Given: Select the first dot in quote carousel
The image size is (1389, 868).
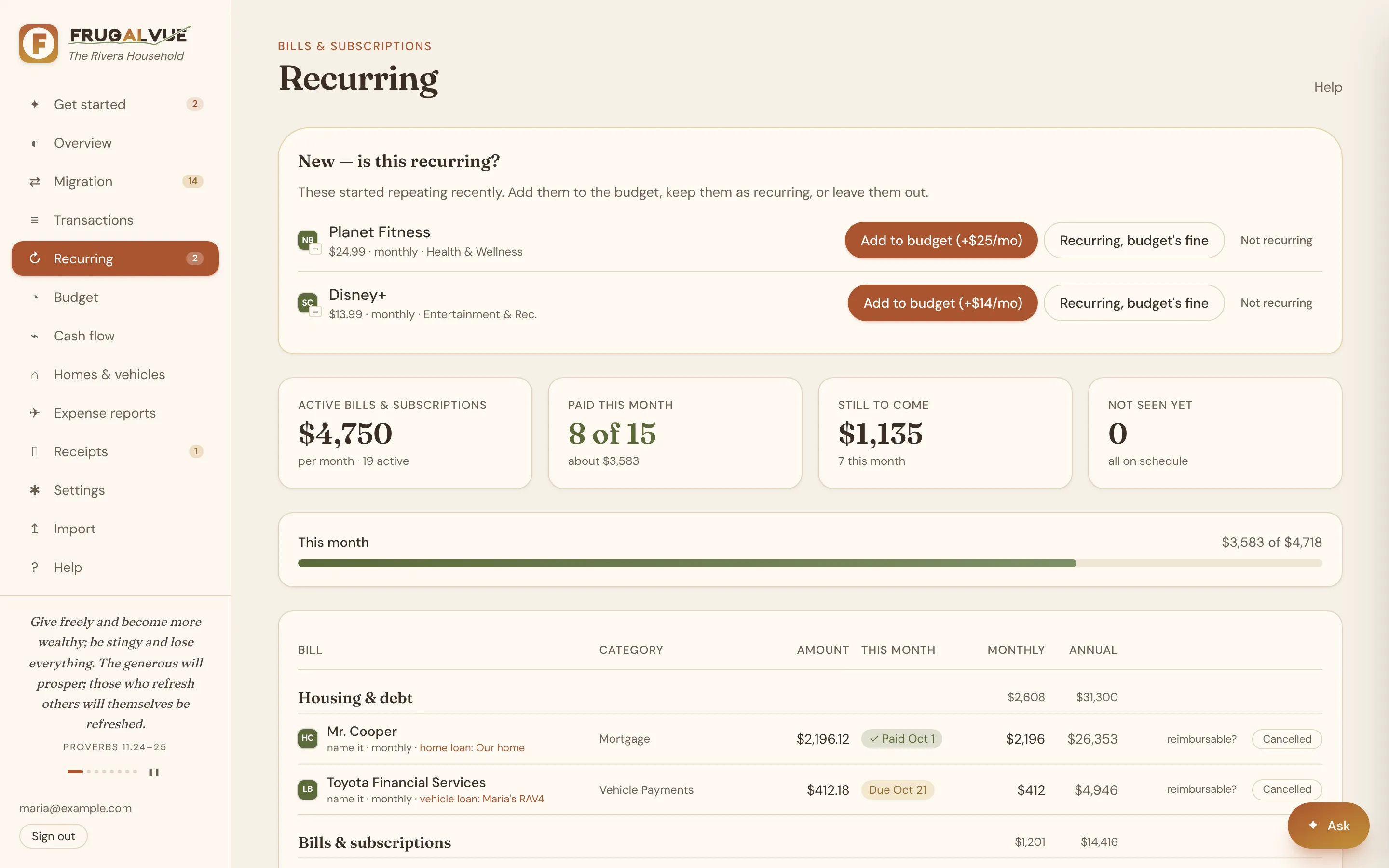Looking at the screenshot, I should 75,772.
